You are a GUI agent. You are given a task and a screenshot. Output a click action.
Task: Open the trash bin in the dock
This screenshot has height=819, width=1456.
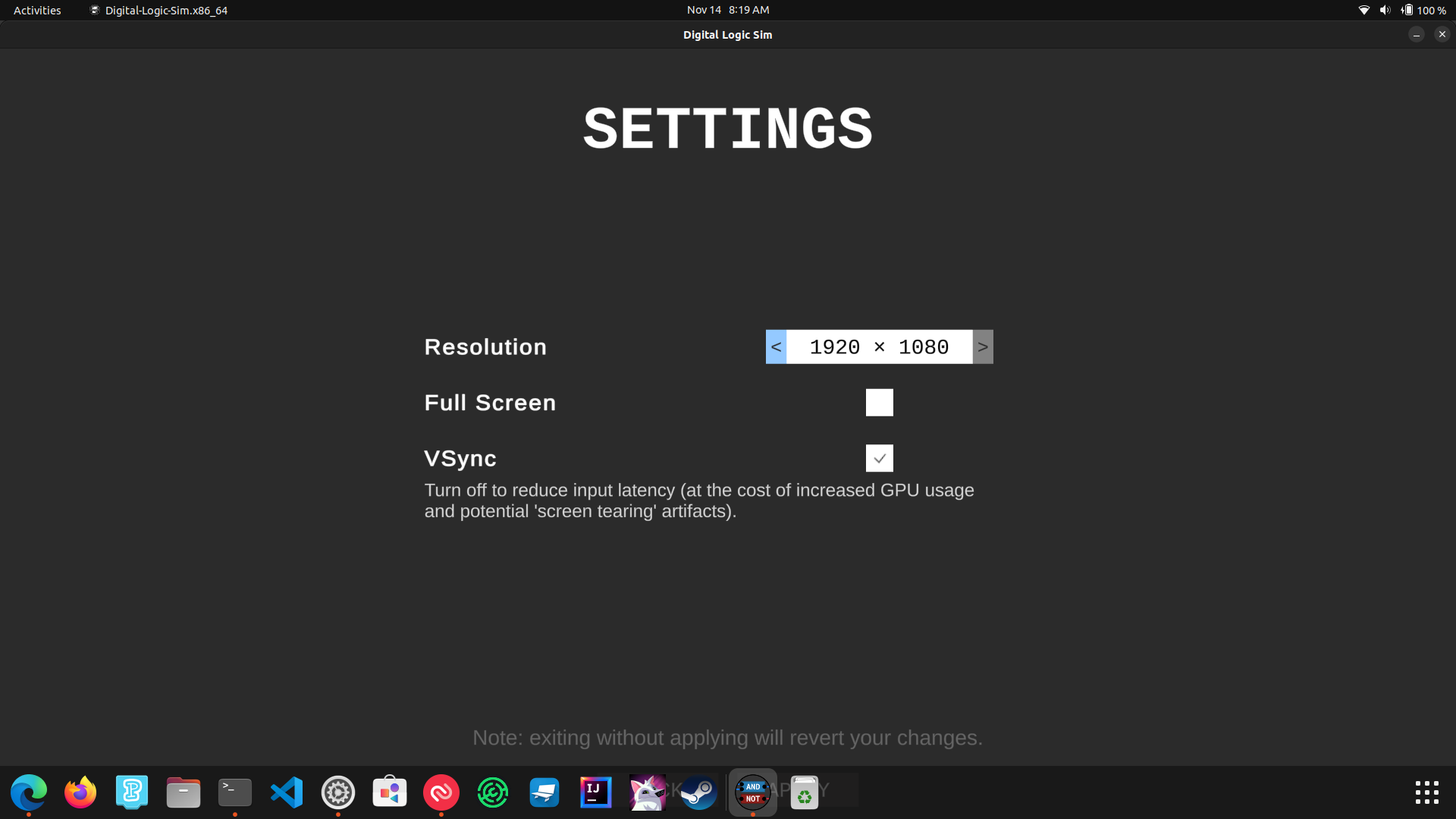(804, 792)
